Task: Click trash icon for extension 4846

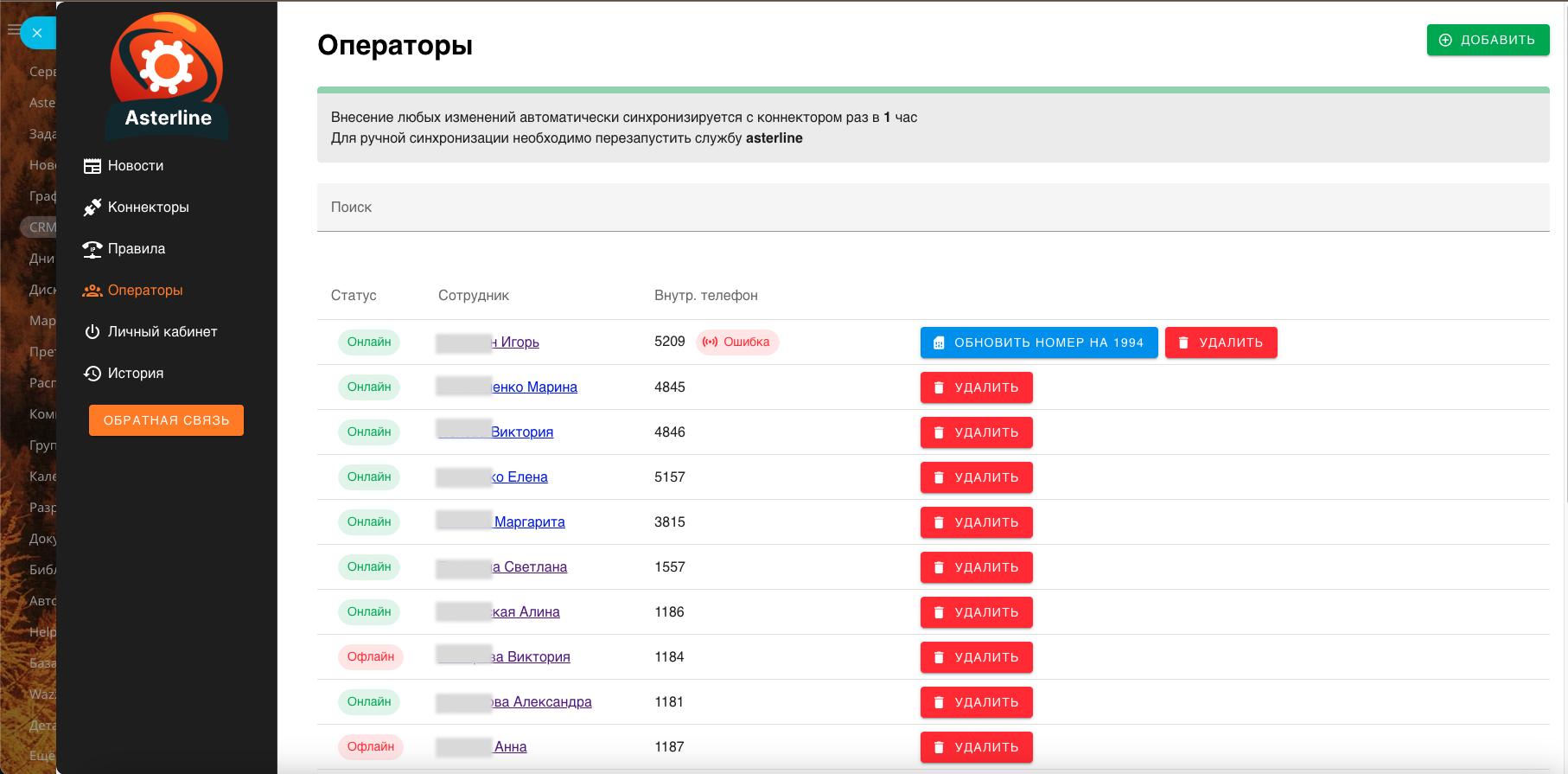Action: click(x=940, y=432)
